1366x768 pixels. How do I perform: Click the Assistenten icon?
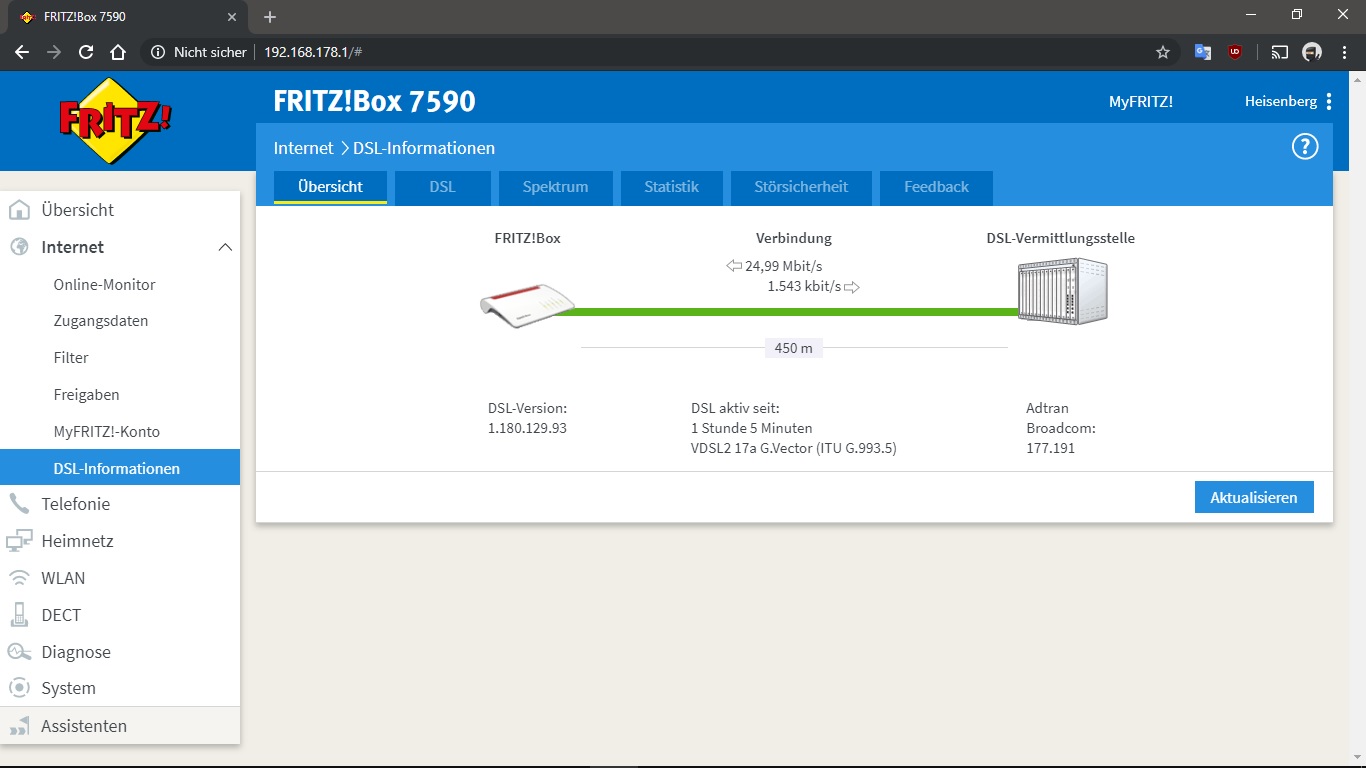18,726
